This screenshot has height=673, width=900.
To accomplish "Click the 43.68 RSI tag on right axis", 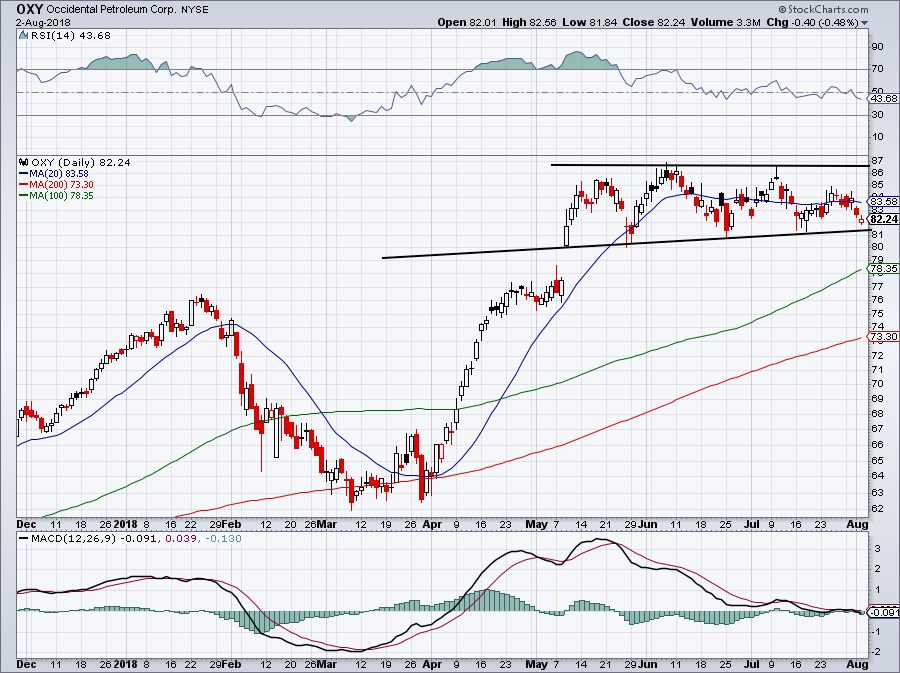I will tap(883, 99).
